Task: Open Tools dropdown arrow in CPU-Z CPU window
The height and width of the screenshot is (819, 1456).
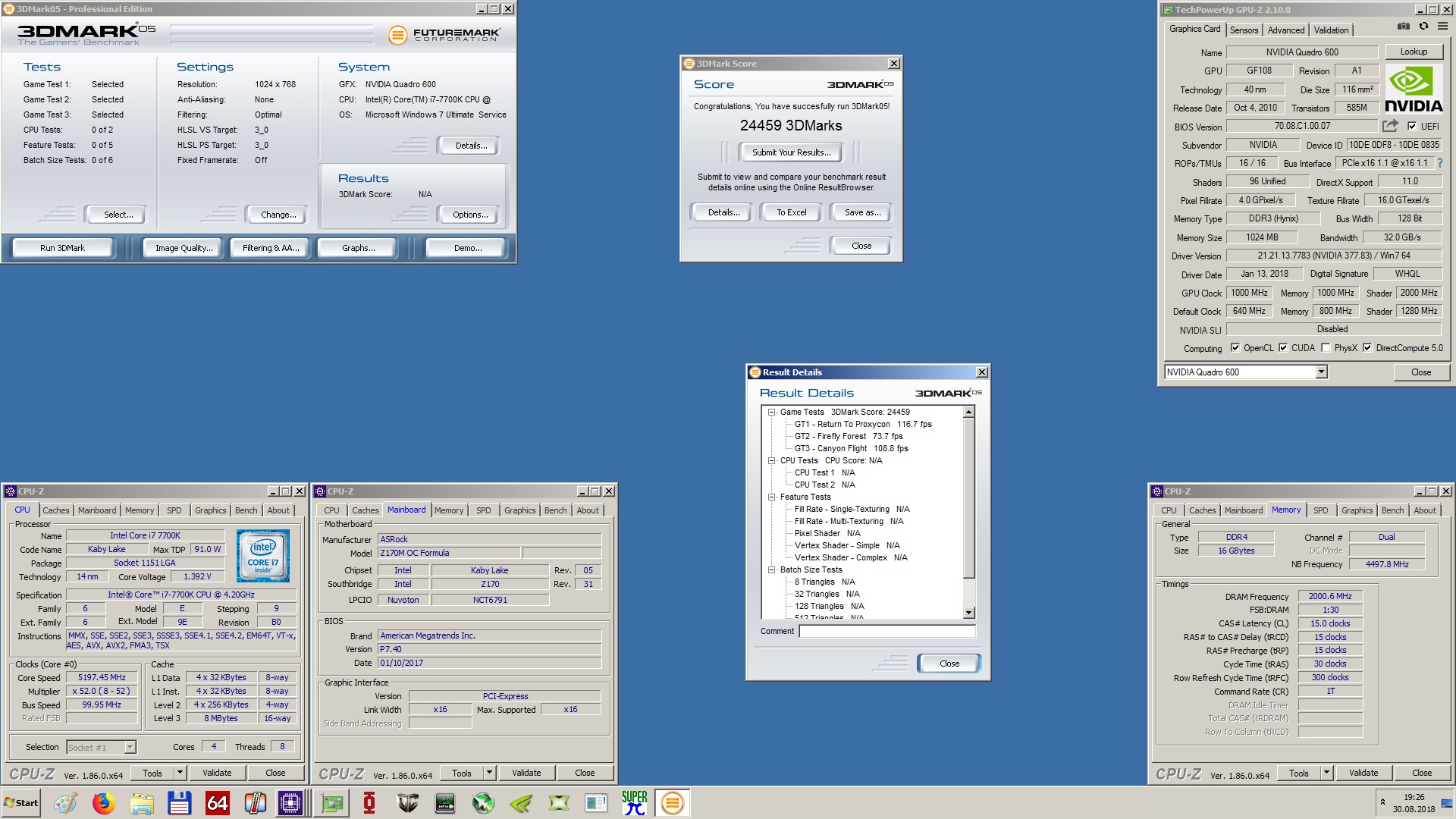Action: (180, 773)
